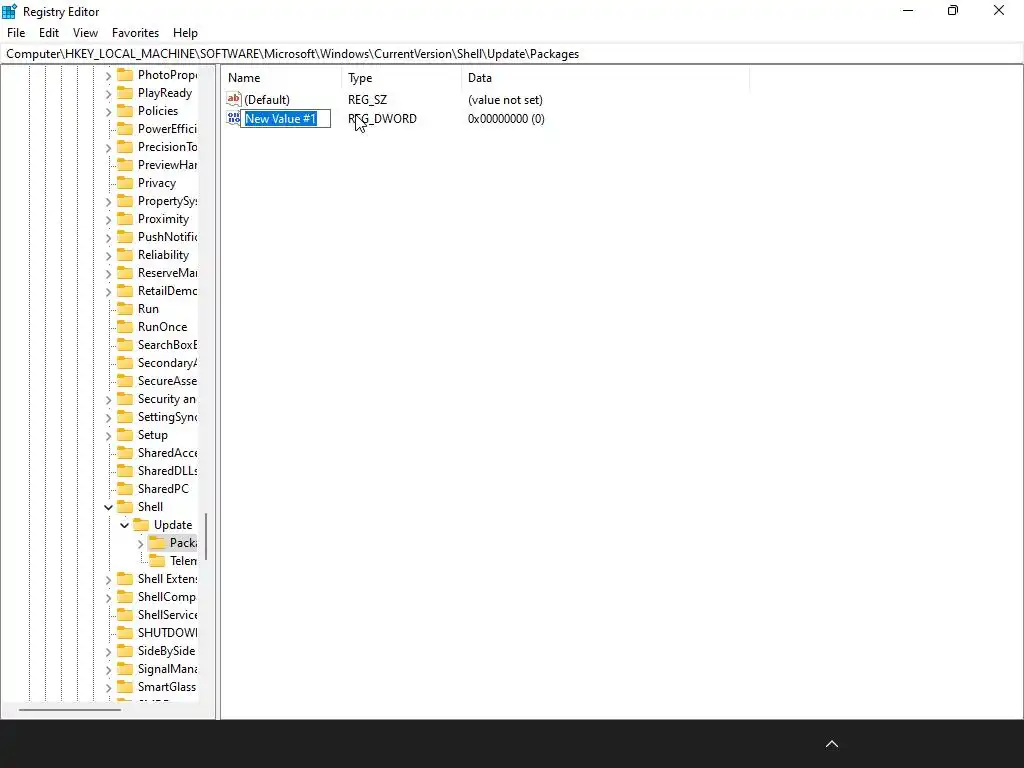Click the Registry Editor app icon in title bar
Screen dimensions: 1024x768
click(9, 11)
